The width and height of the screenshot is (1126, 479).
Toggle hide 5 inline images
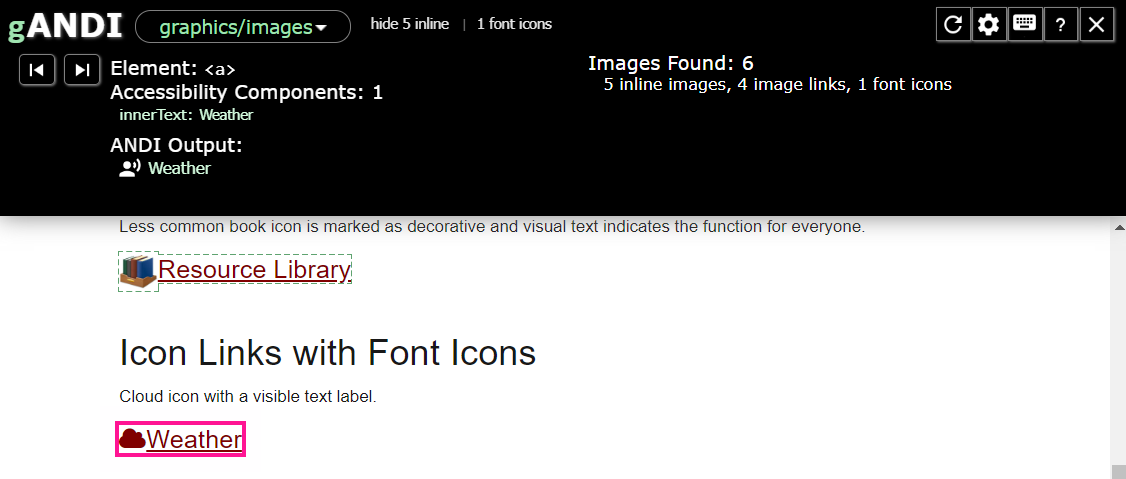(x=409, y=24)
